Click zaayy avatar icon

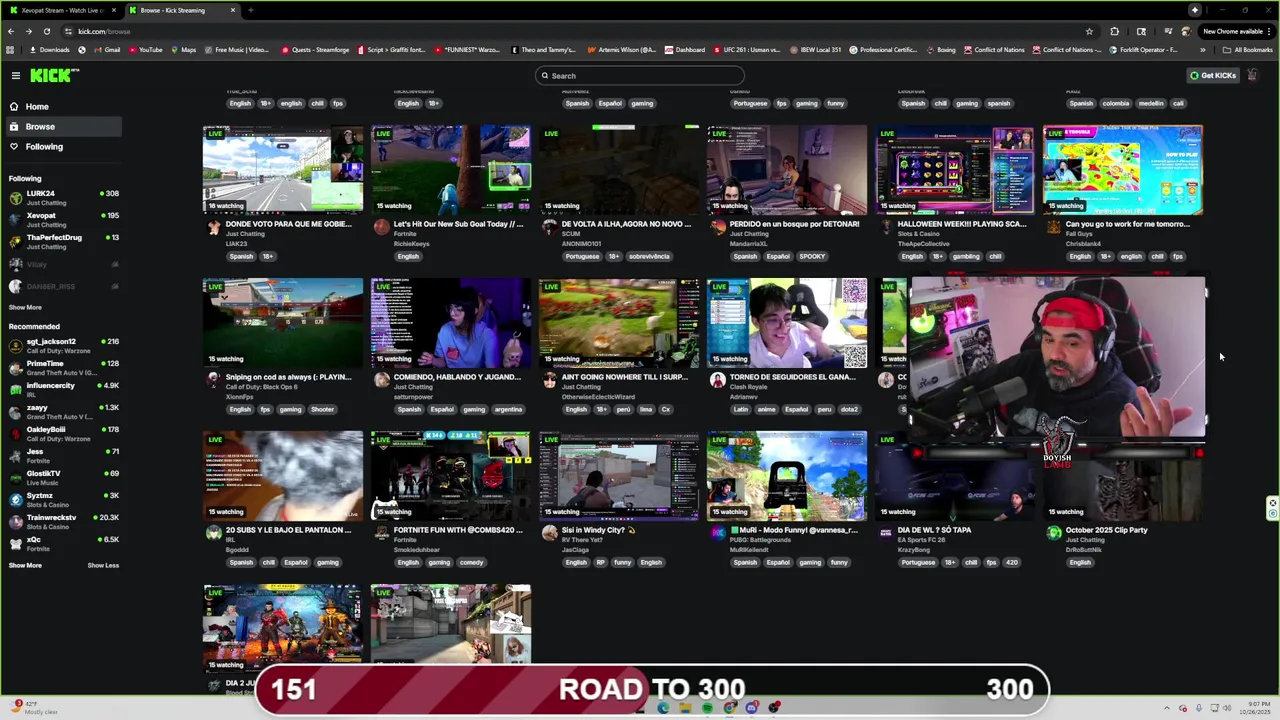click(16, 411)
